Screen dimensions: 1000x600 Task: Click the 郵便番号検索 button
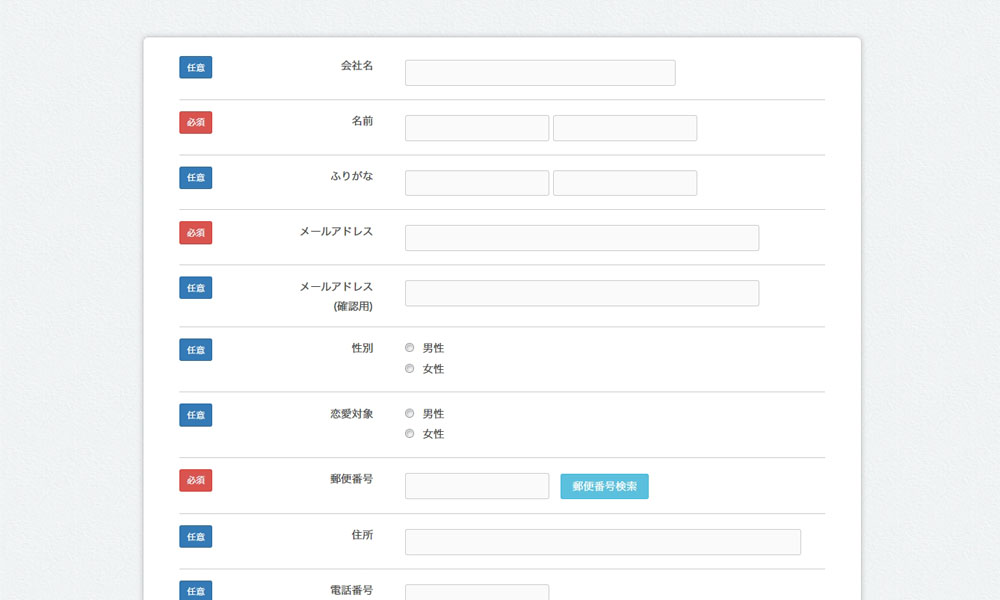(x=605, y=487)
